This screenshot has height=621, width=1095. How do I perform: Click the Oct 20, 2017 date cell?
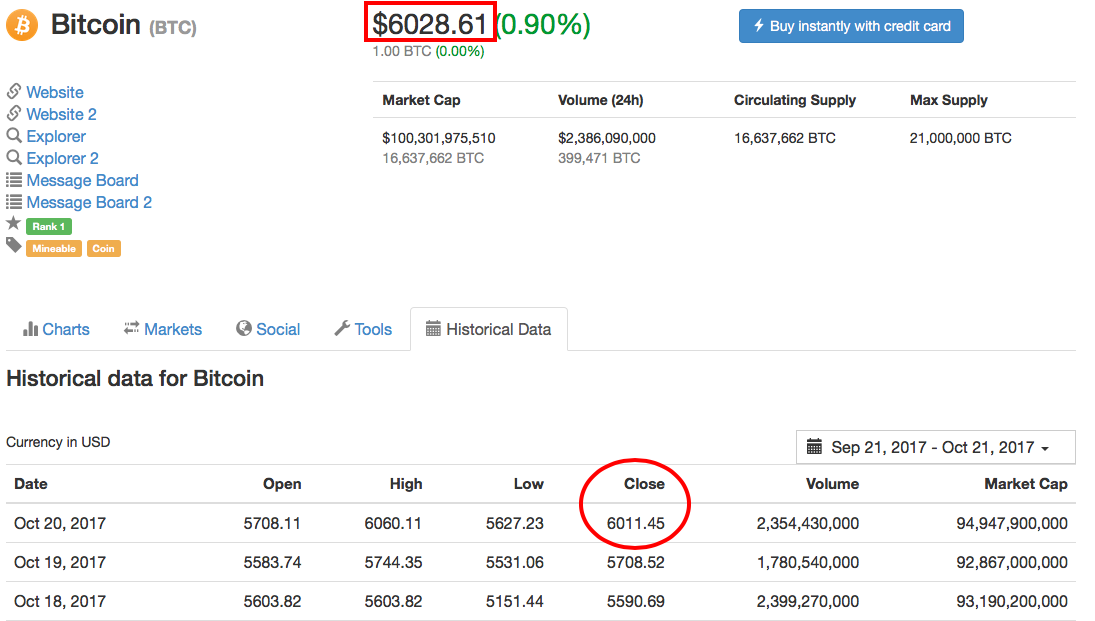[60, 523]
